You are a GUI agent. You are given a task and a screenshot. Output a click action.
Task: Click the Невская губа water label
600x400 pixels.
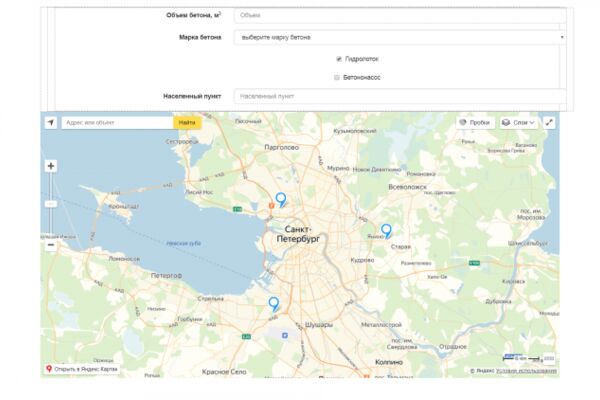(x=184, y=243)
